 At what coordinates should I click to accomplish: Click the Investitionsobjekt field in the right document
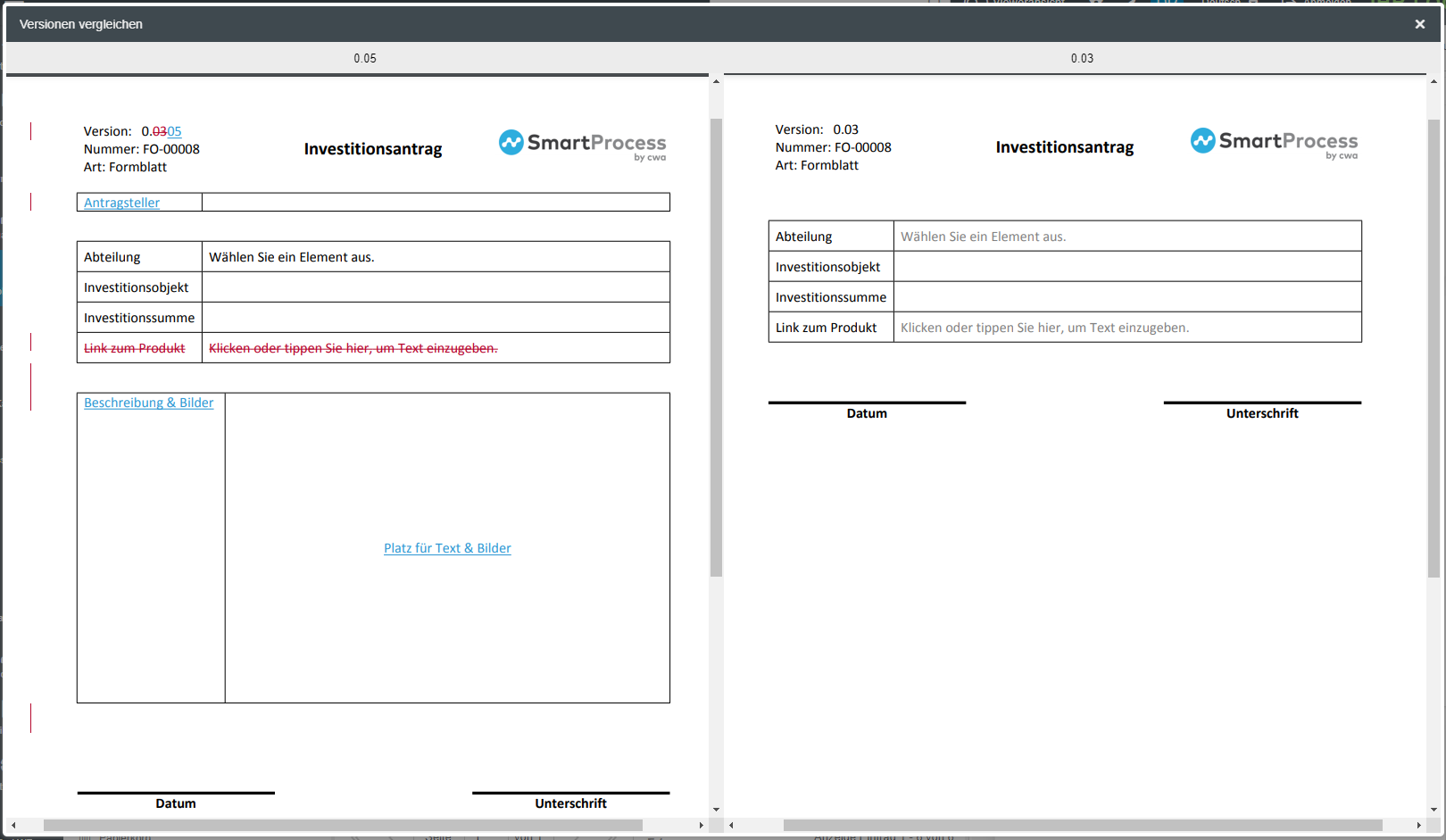1127,267
